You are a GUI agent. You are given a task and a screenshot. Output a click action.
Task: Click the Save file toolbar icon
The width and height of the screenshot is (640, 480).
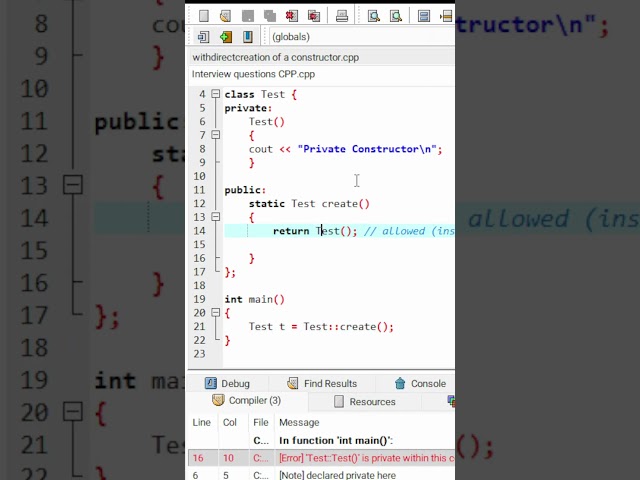248,16
